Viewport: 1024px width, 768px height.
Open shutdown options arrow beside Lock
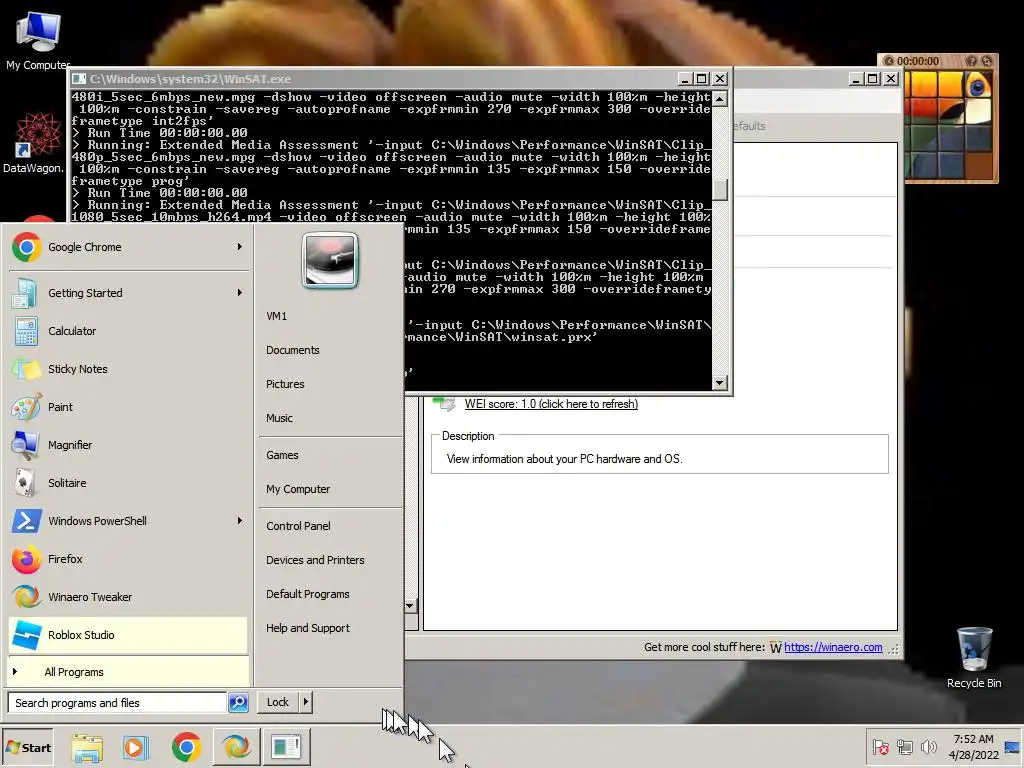coord(306,702)
